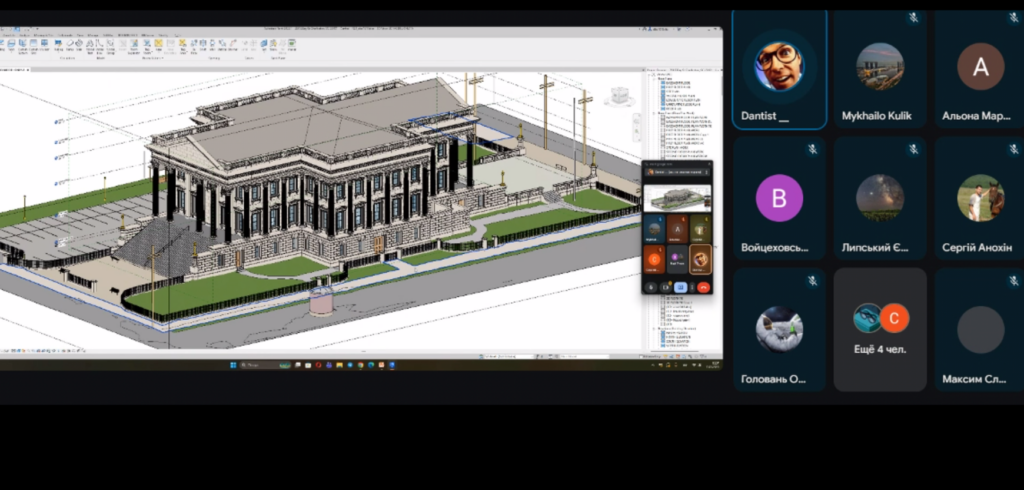Toggle first checked view checkbox in project browser
The height and width of the screenshot is (490, 1024).
pyautogui.click(x=663, y=82)
